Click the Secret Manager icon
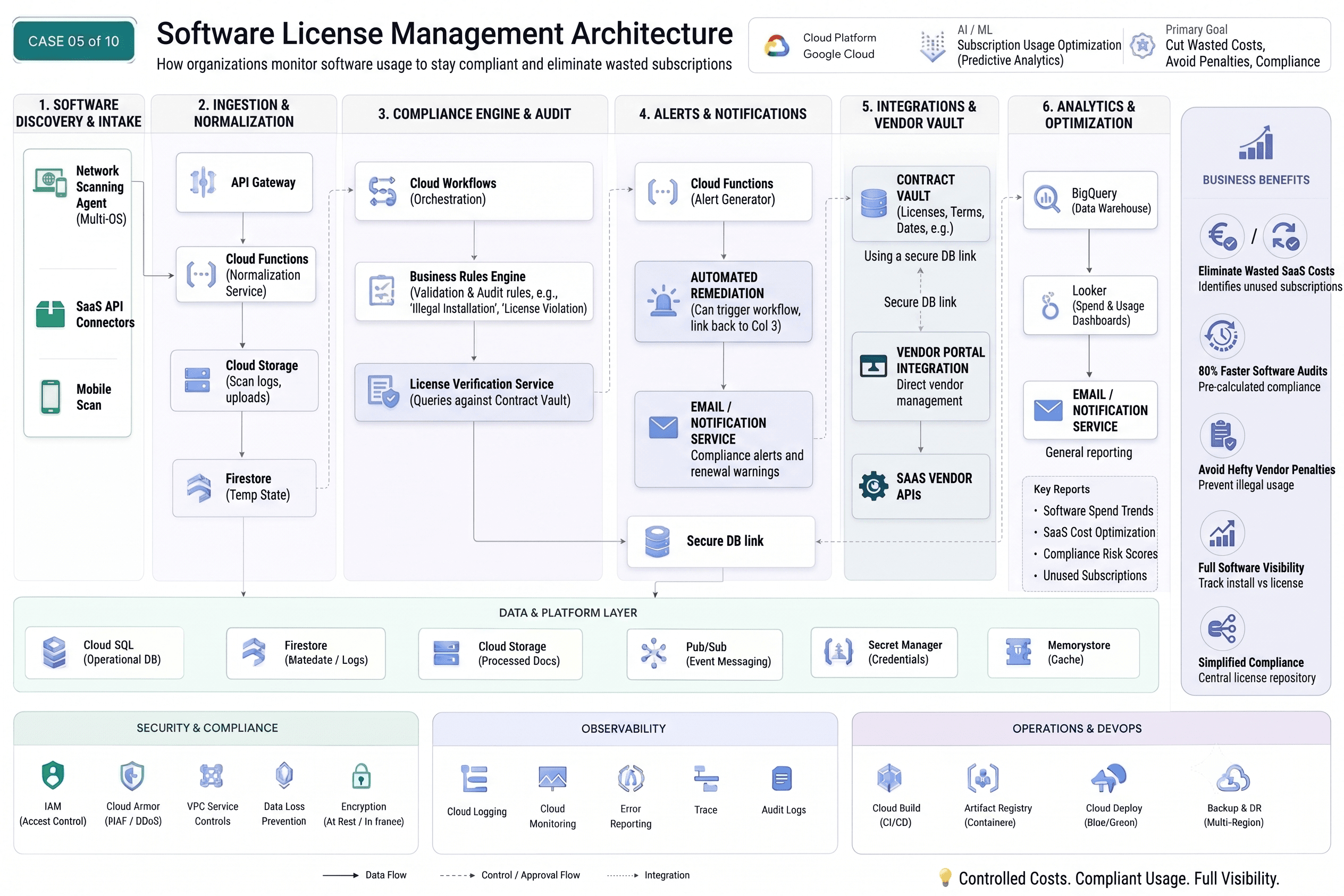Viewport: 1344px width, 896px height. pos(838,652)
